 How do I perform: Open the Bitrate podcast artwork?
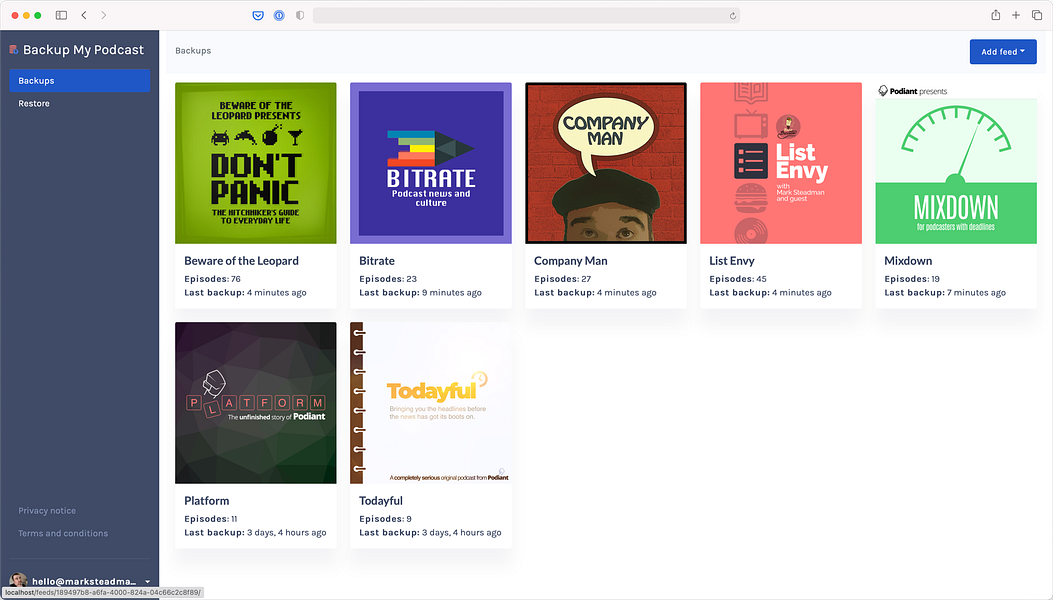pyautogui.click(x=431, y=163)
